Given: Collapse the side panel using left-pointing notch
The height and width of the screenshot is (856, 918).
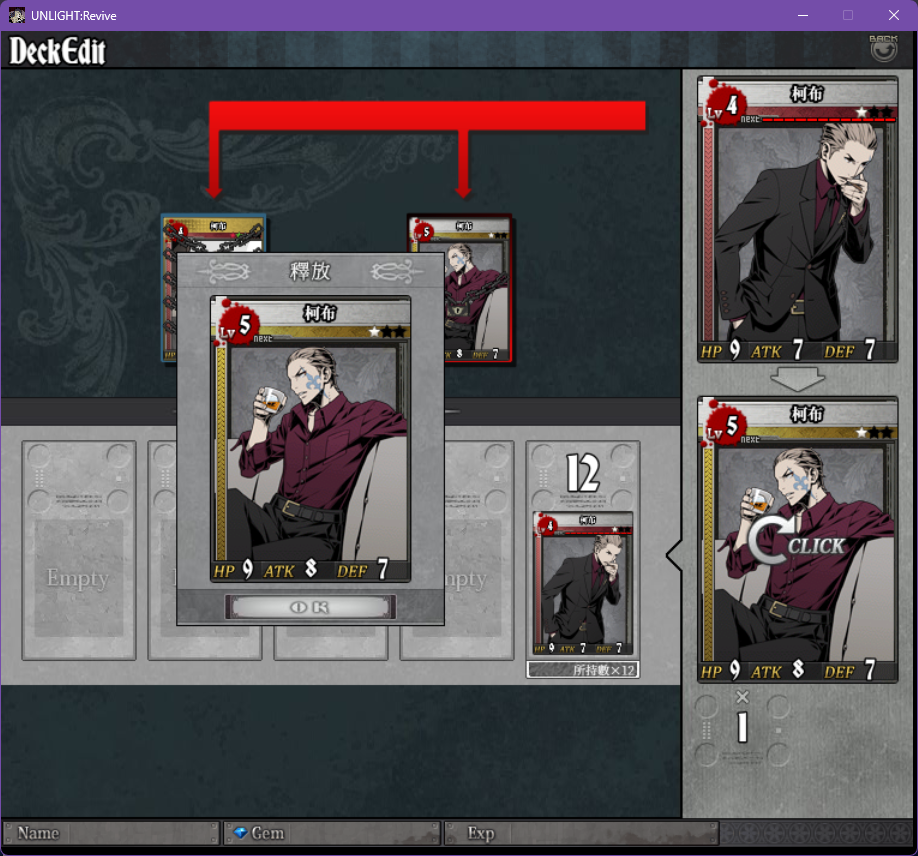Looking at the screenshot, I should [674, 555].
